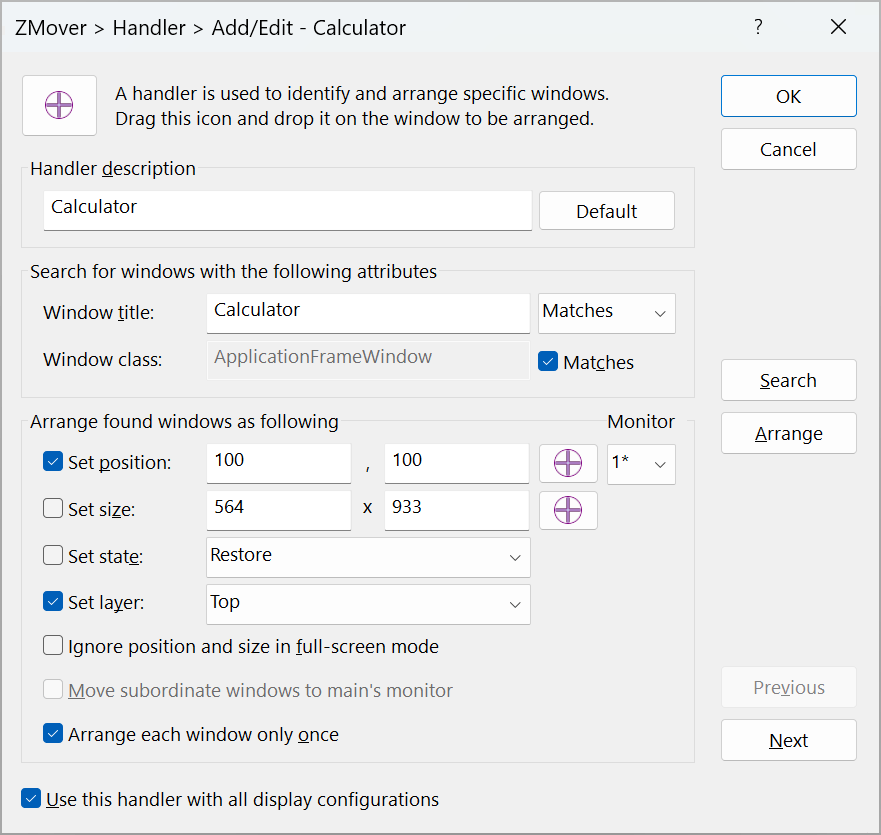
Task: Click the Window title text field
Action: 368,313
